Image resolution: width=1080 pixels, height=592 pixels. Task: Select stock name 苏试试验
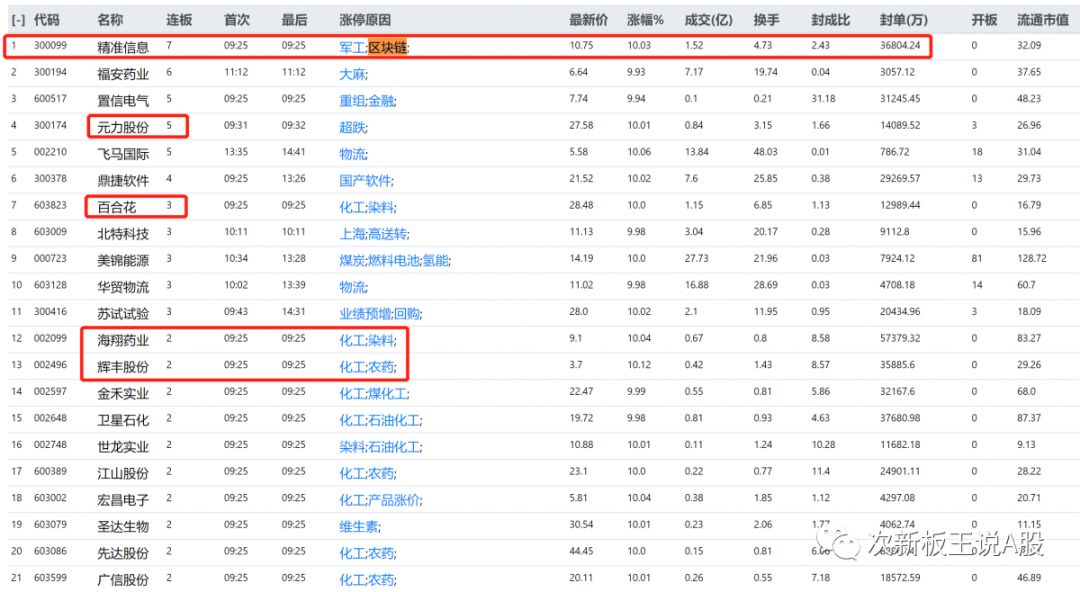[123, 314]
